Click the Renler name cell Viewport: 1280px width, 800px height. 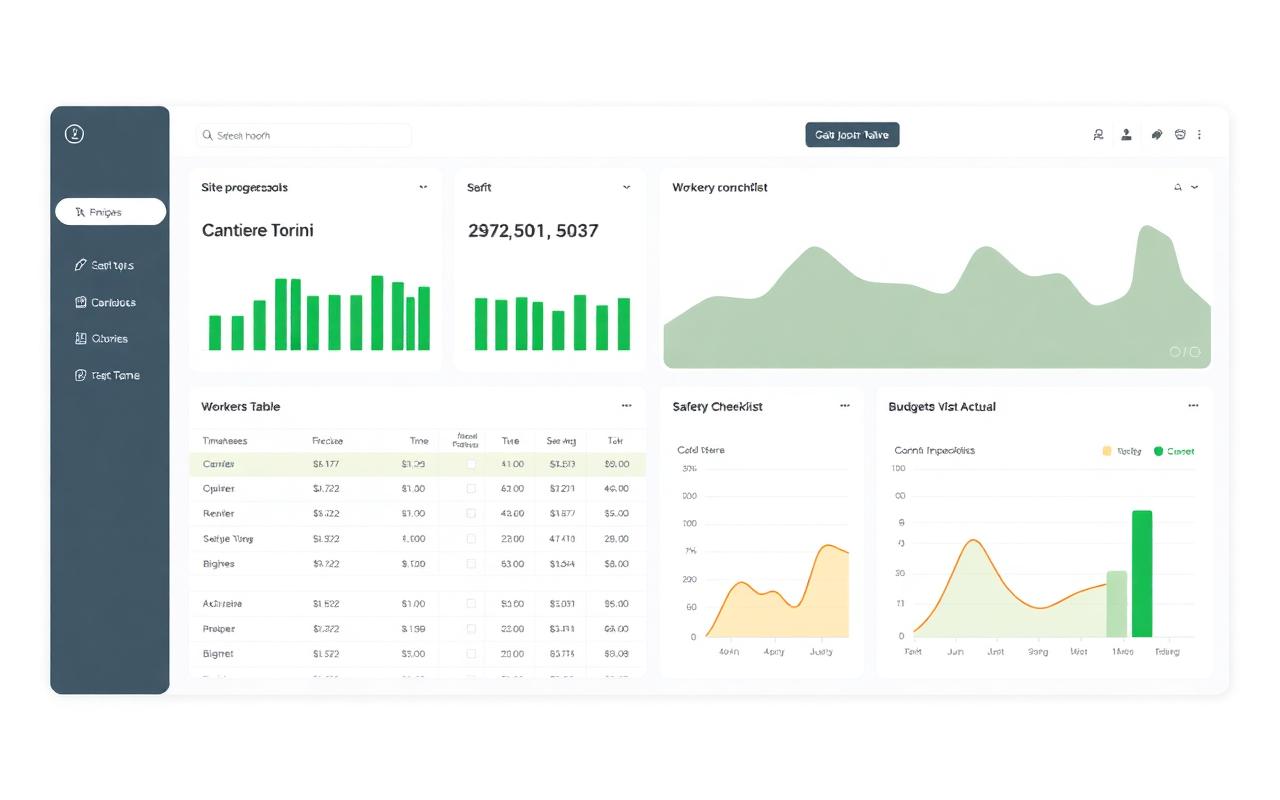pos(218,513)
